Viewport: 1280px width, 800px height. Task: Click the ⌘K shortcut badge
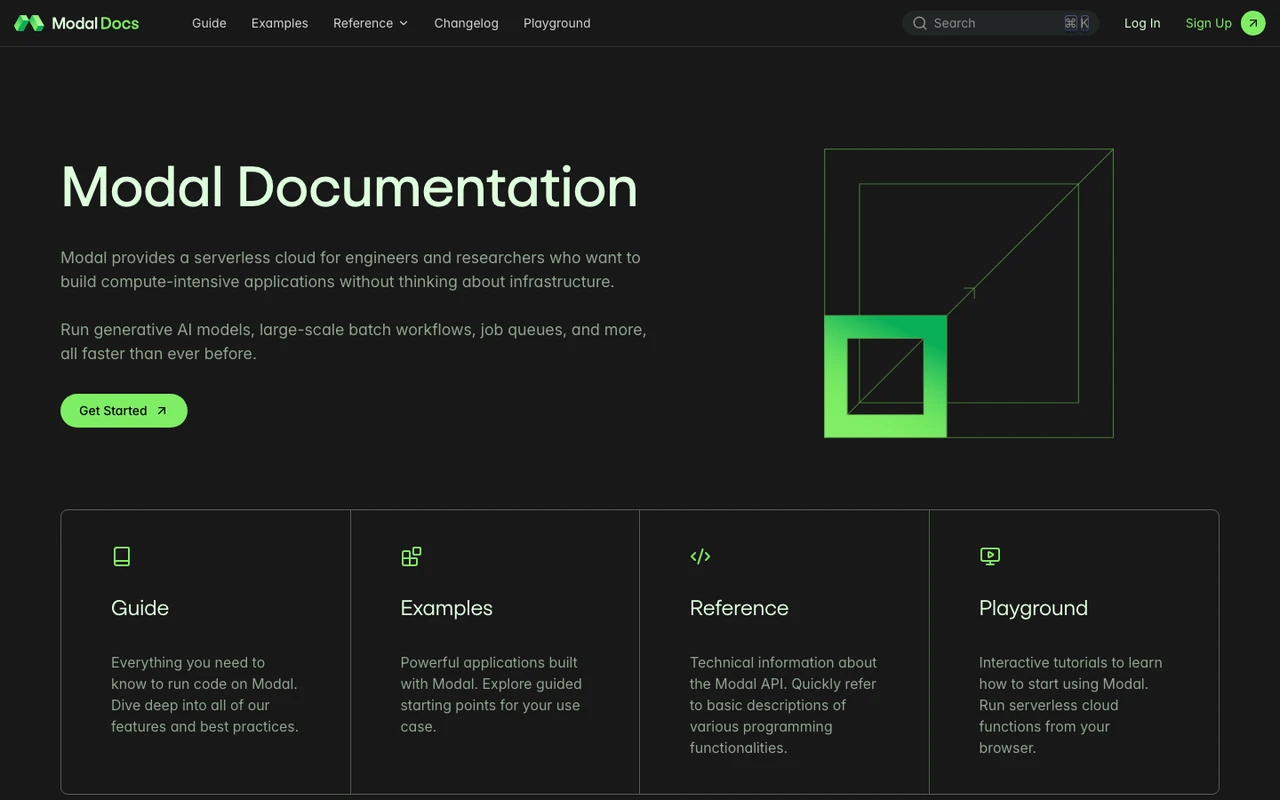(1077, 23)
